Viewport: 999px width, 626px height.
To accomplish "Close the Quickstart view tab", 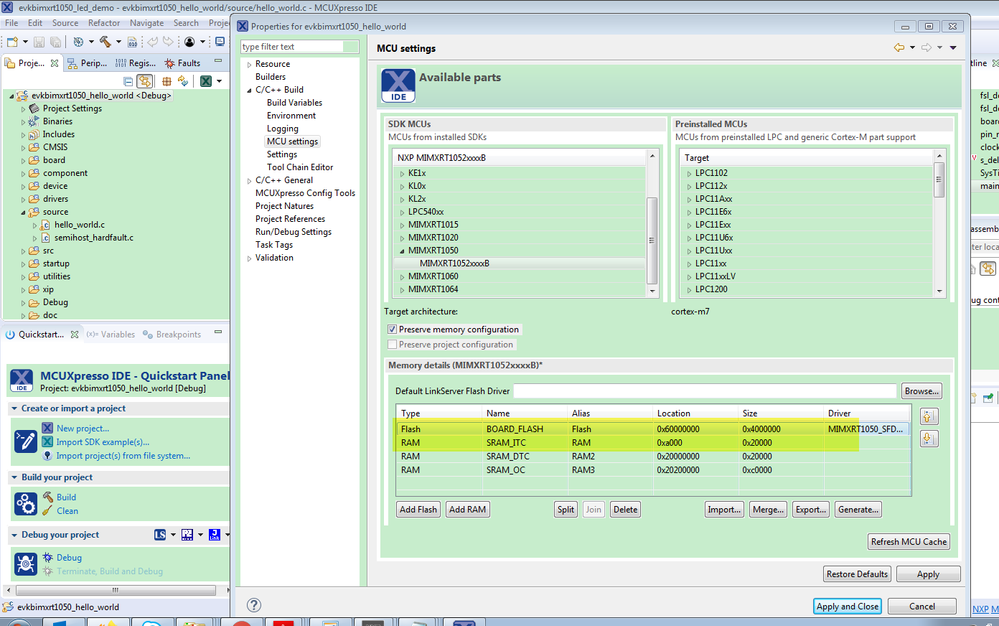I will coord(75,334).
